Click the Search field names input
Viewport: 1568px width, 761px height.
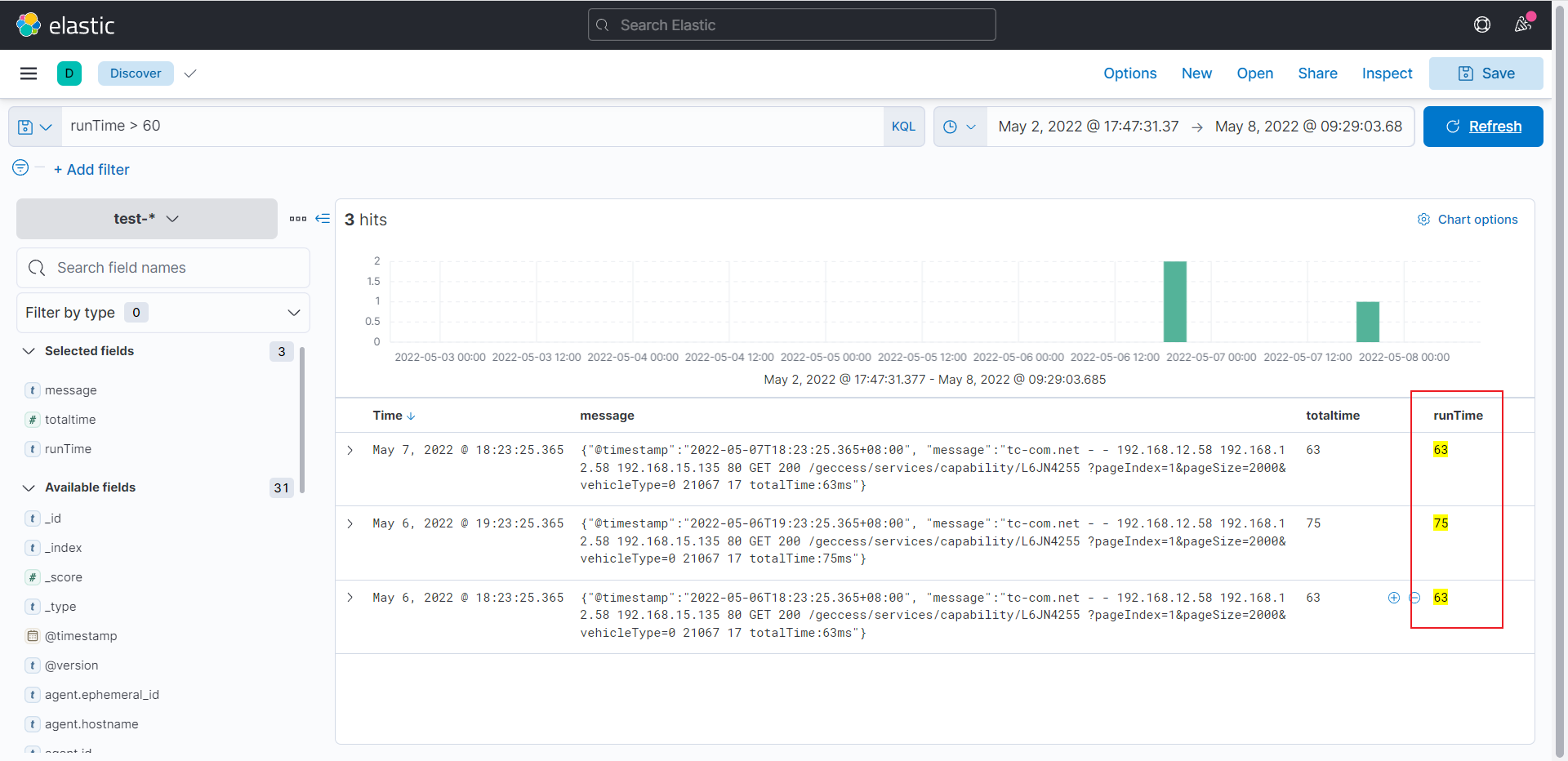[163, 268]
